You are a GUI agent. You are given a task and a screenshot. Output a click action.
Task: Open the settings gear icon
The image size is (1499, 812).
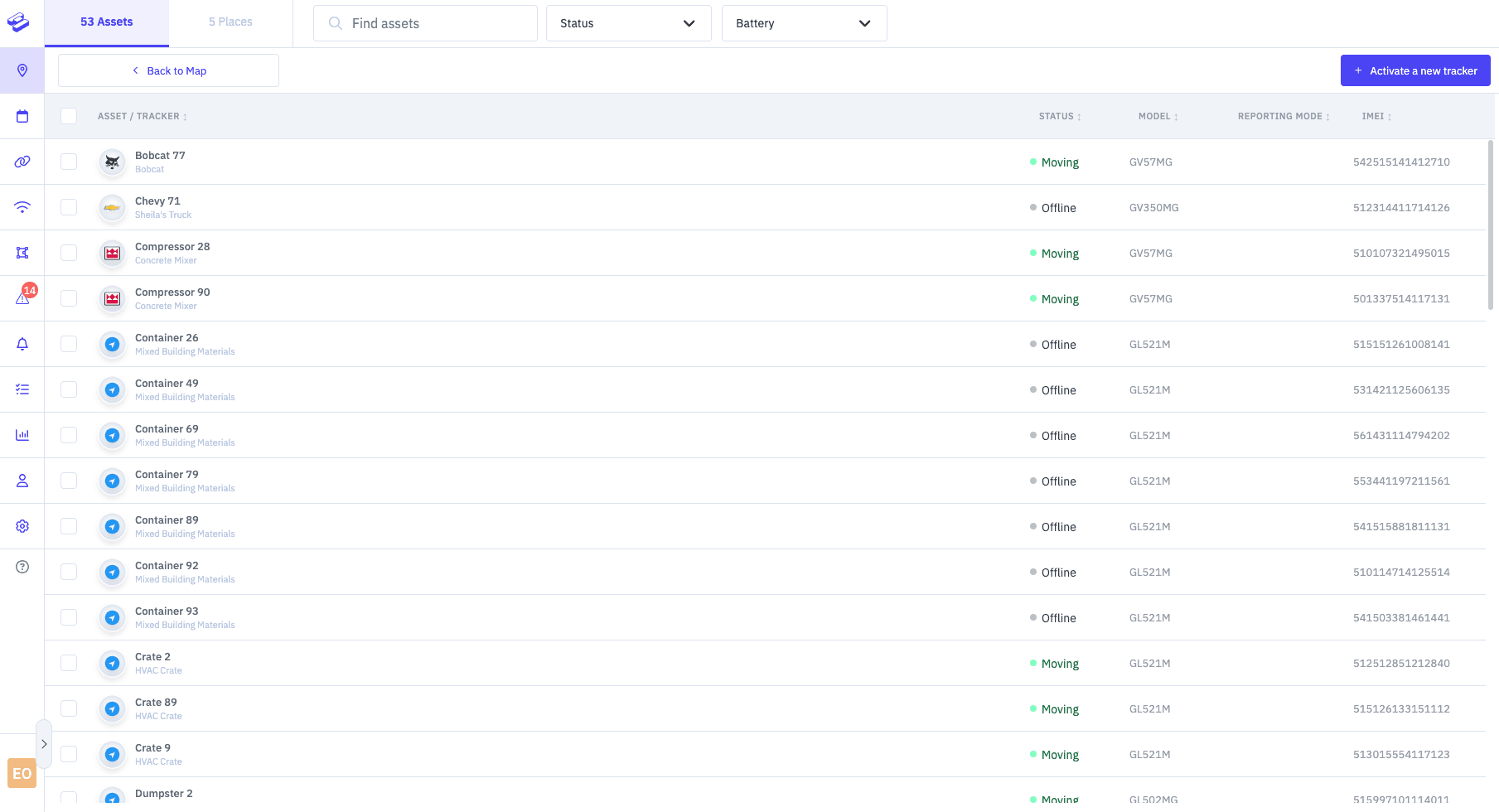point(22,526)
